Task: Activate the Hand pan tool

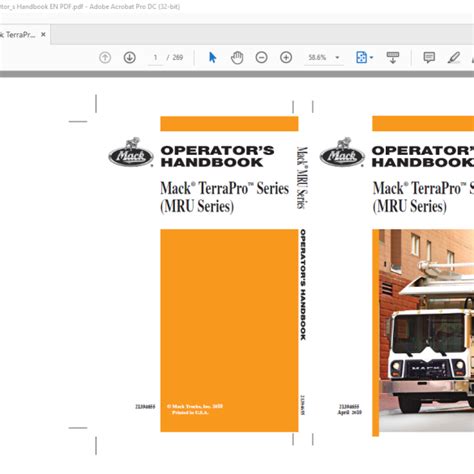Action: pos(237,58)
